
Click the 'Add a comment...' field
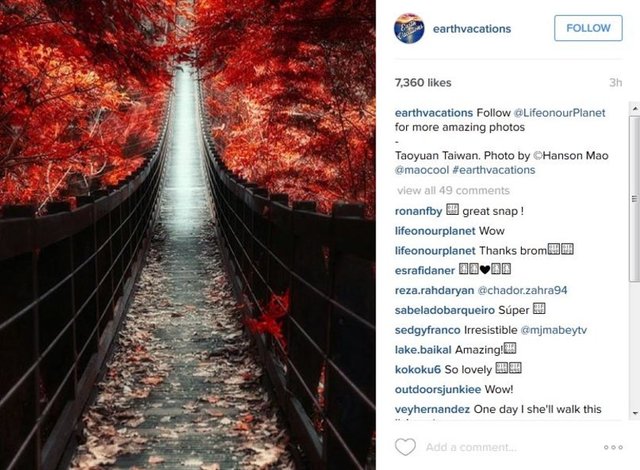(x=472, y=447)
